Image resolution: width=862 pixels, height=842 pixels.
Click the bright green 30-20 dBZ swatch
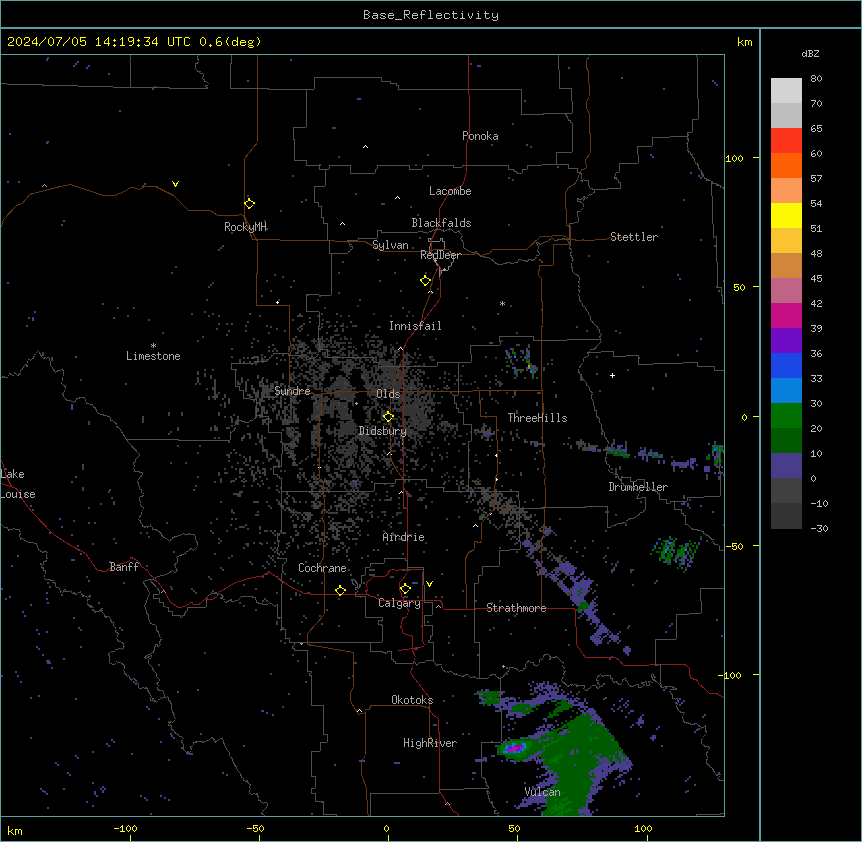click(x=786, y=416)
